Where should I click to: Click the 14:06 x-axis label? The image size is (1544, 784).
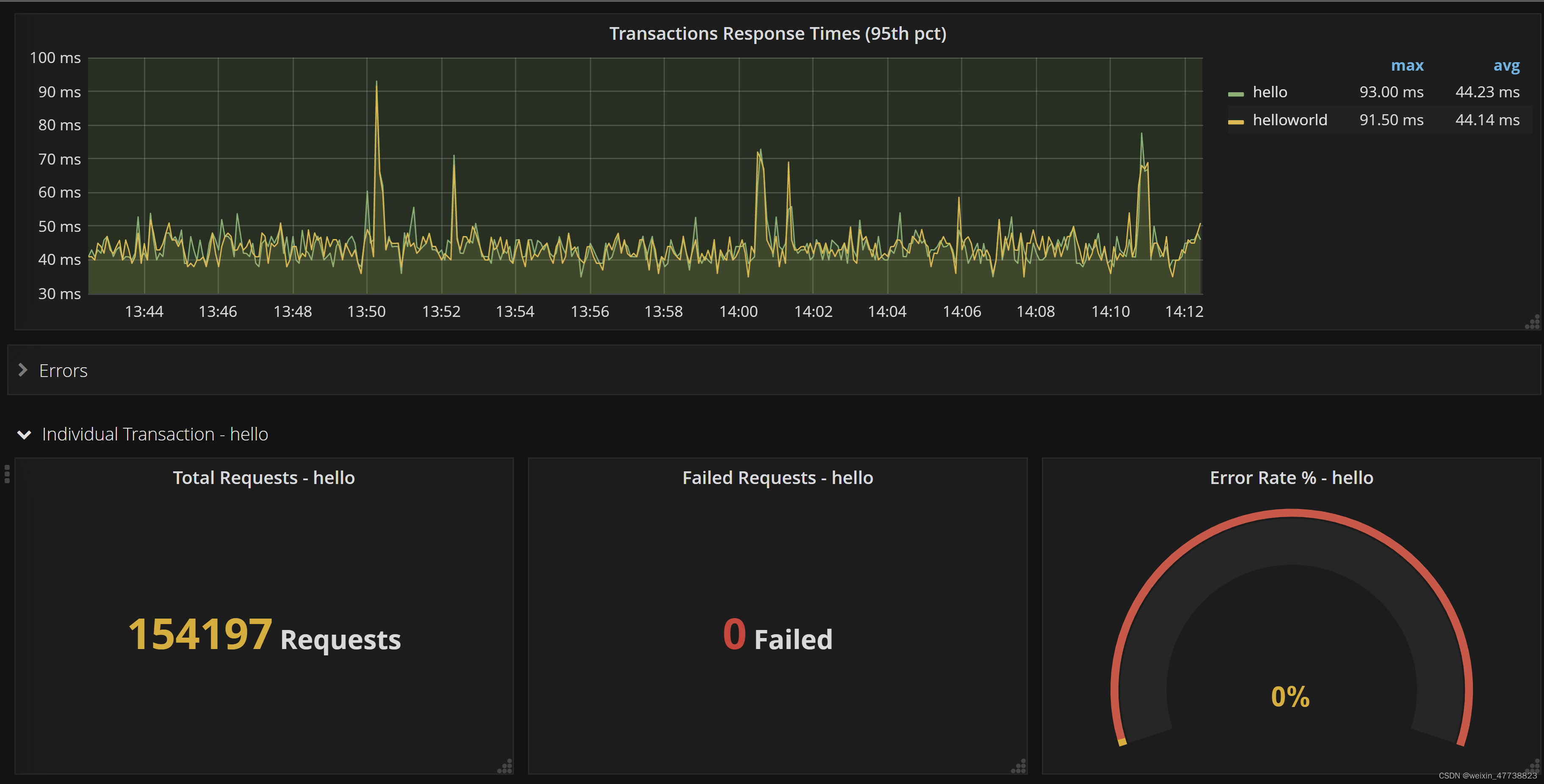point(962,311)
